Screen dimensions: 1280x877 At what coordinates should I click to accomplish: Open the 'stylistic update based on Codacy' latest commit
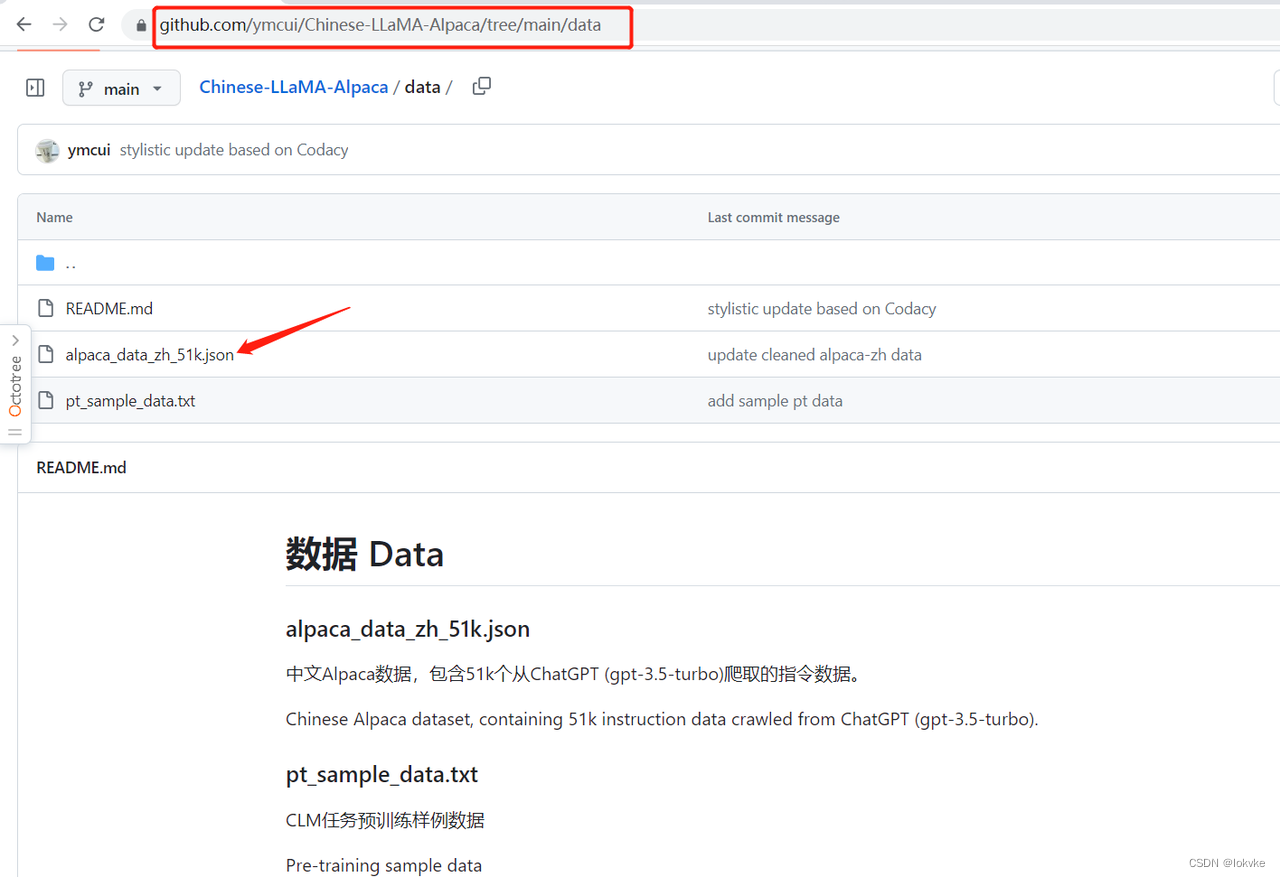click(x=234, y=150)
